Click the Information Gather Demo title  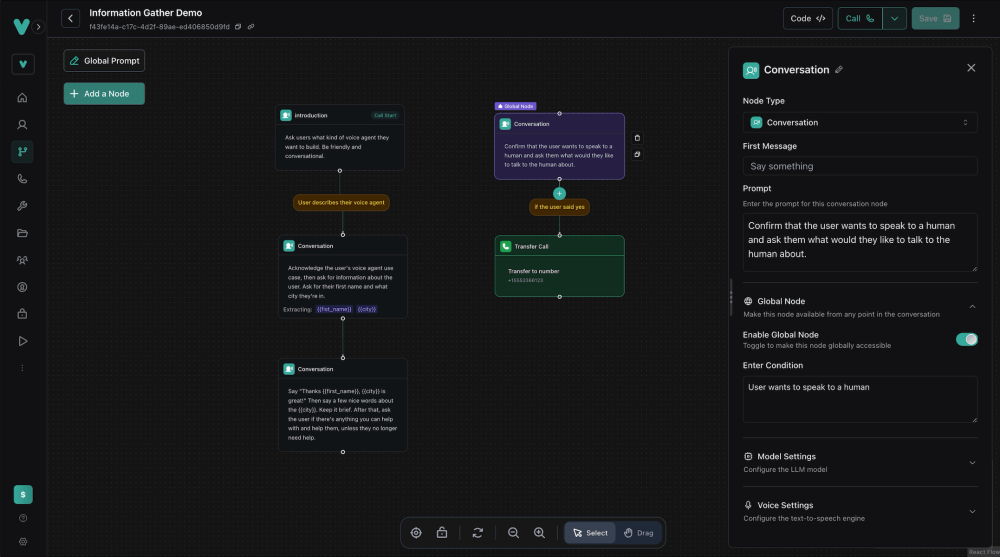(x=145, y=13)
